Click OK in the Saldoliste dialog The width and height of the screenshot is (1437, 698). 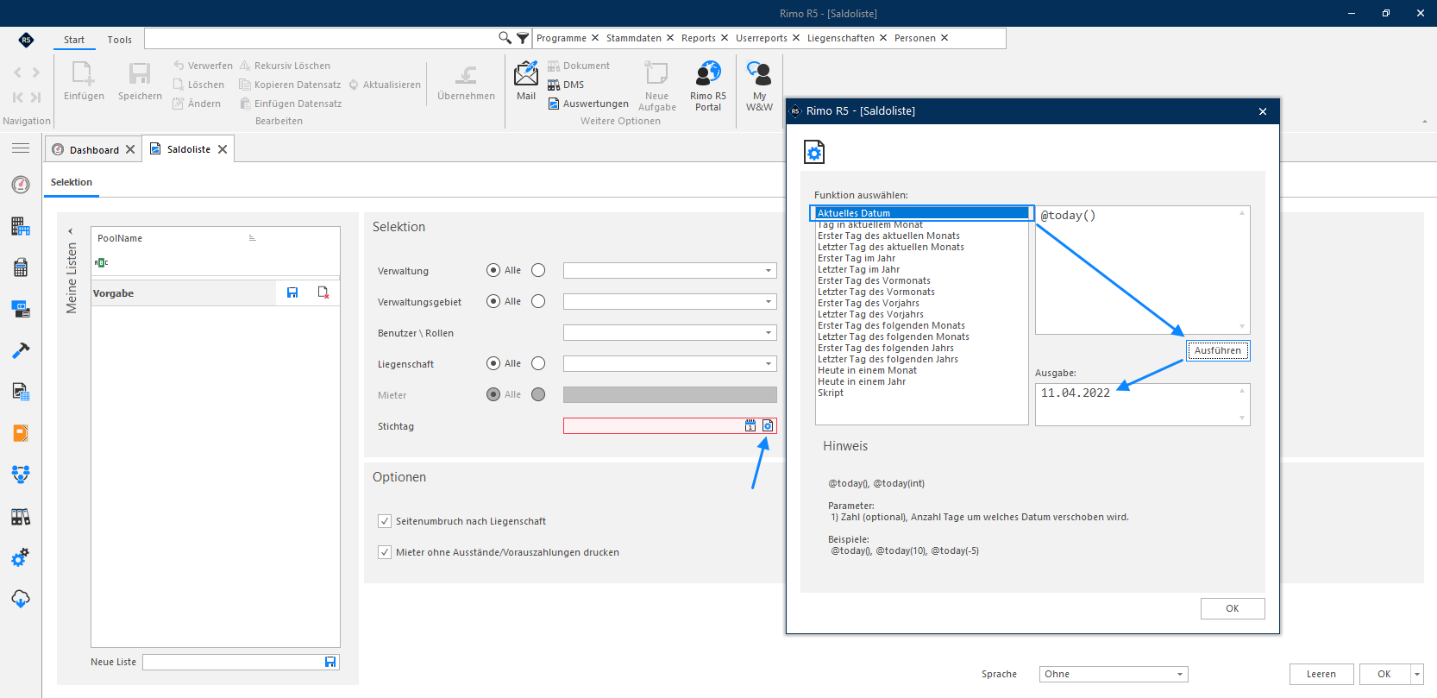click(1232, 608)
